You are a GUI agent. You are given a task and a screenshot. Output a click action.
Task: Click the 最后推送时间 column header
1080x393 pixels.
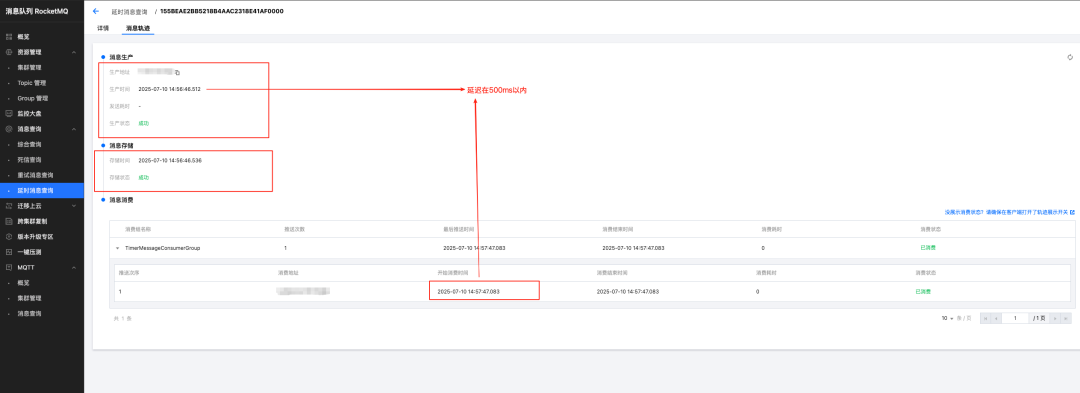[459, 229]
